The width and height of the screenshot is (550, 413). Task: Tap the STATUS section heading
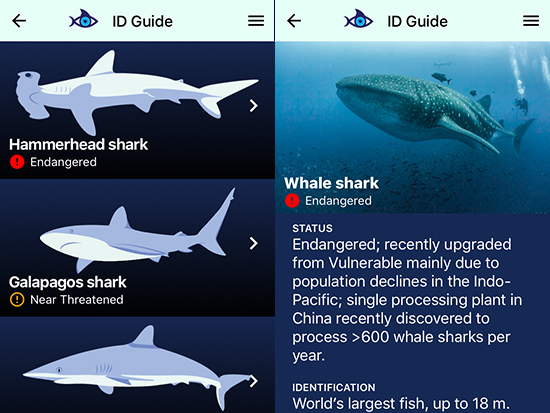[312, 228]
